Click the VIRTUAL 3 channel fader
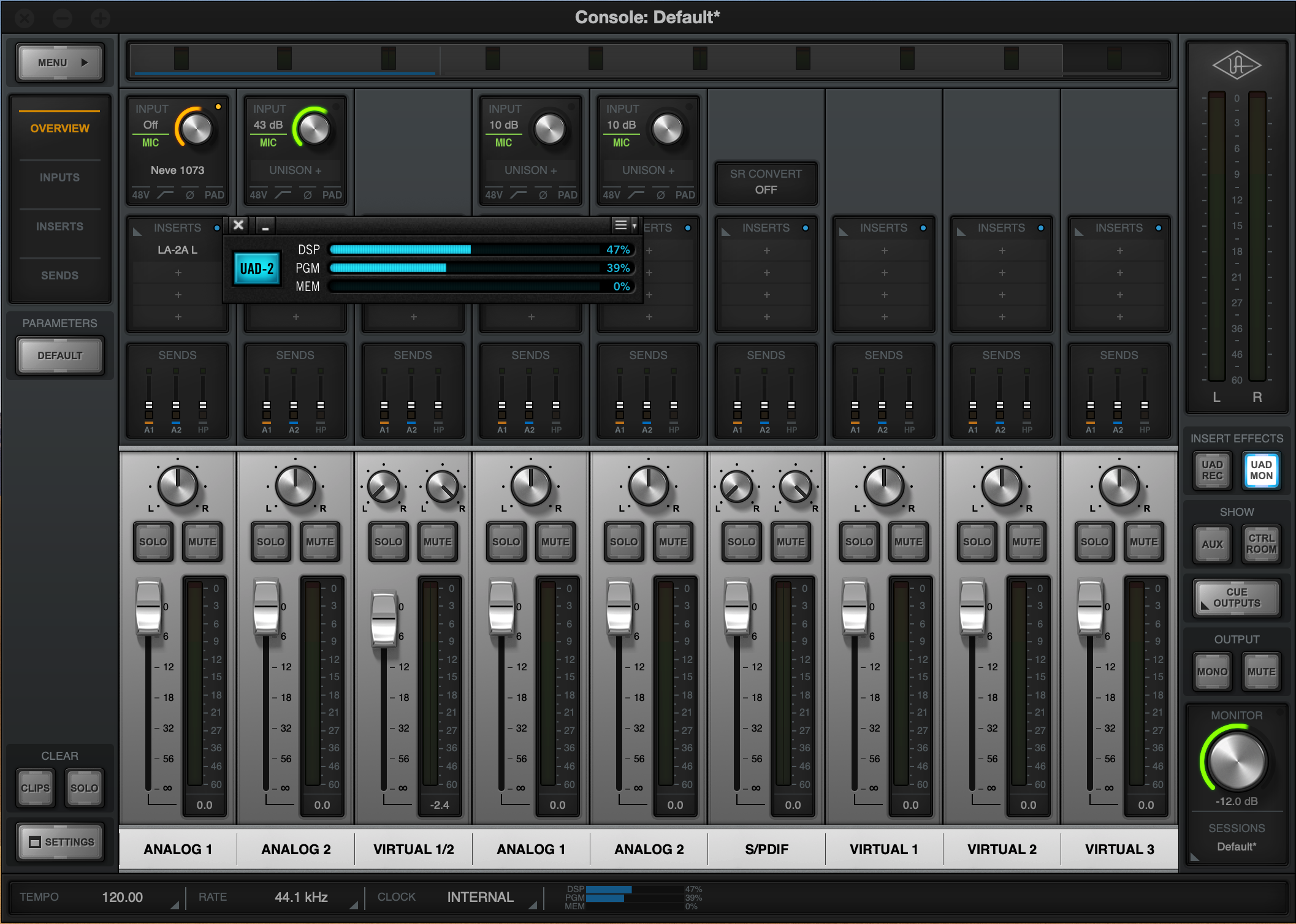1296x924 pixels. (1090, 608)
